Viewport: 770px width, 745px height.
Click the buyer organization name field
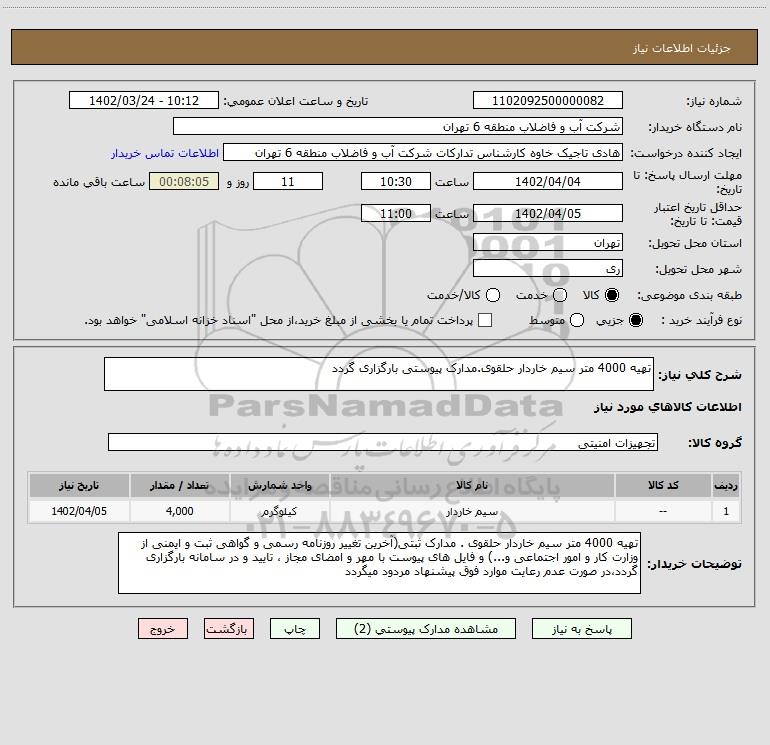(398, 127)
